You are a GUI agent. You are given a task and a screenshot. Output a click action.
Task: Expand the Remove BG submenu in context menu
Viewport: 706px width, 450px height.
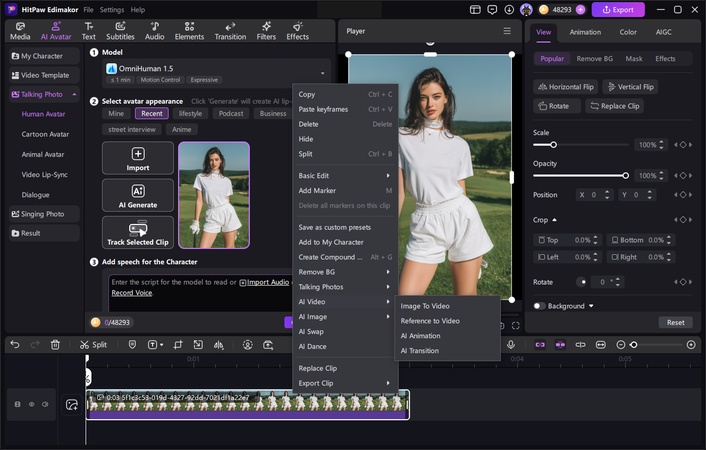coord(345,272)
